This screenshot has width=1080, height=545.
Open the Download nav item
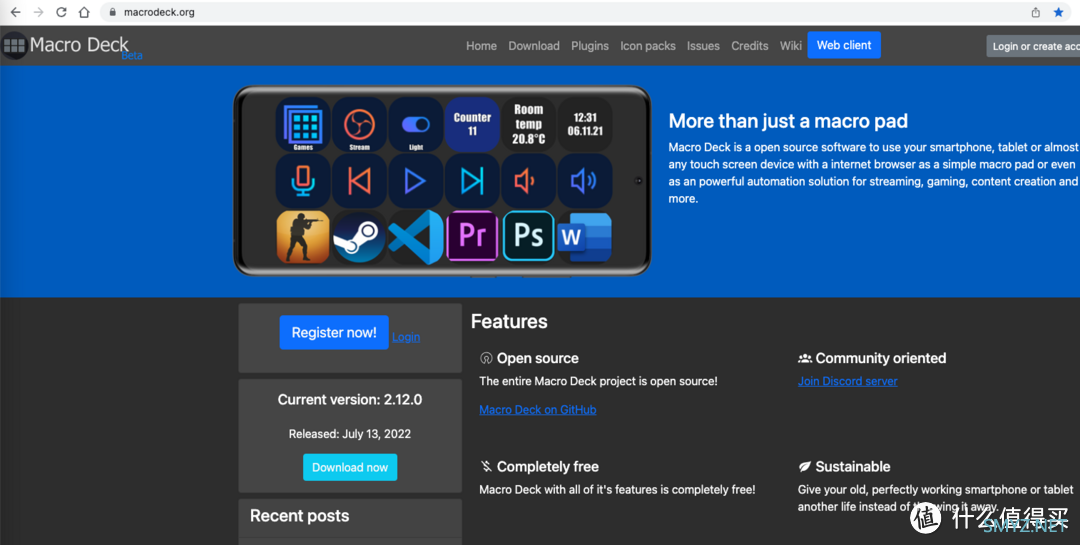coord(534,45)
